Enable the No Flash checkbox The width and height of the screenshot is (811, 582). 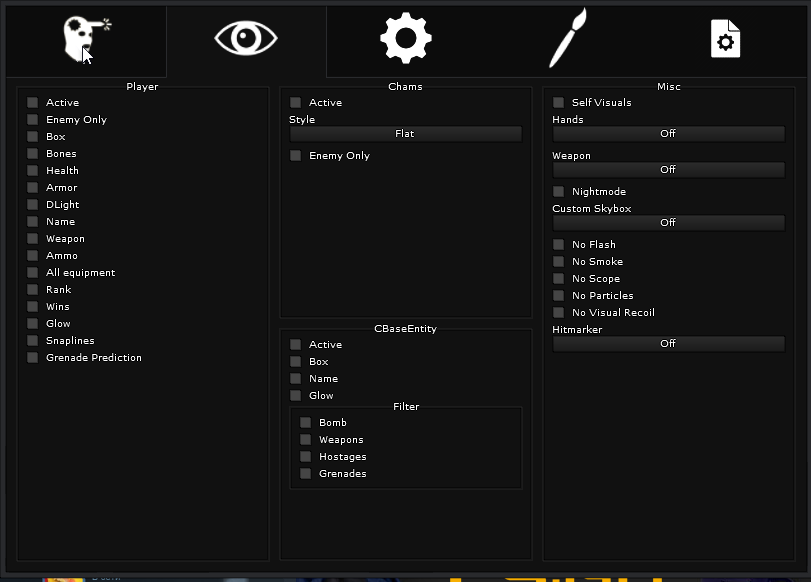click(559, 245)
